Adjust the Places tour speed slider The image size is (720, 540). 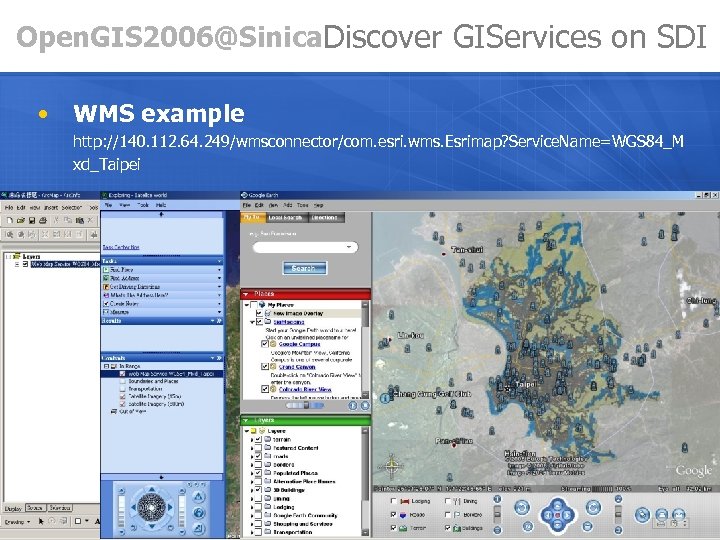(305, 405)
